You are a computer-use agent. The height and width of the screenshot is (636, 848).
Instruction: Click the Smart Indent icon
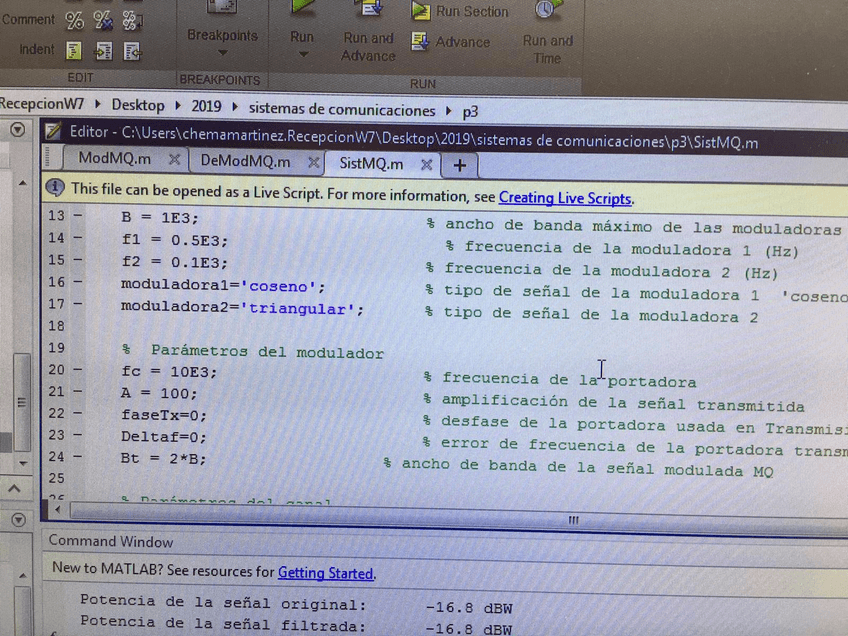click(x=74, y=51)
